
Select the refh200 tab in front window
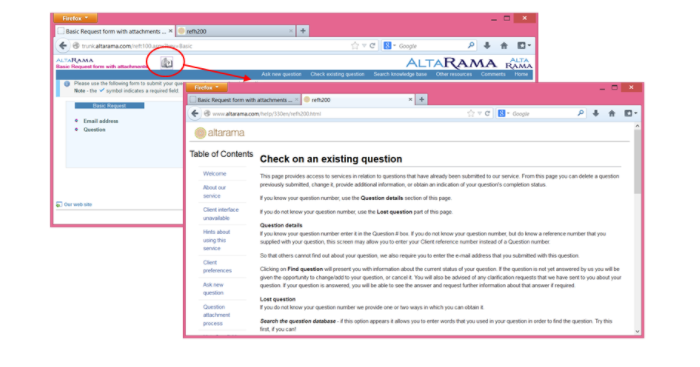[358, 100]
